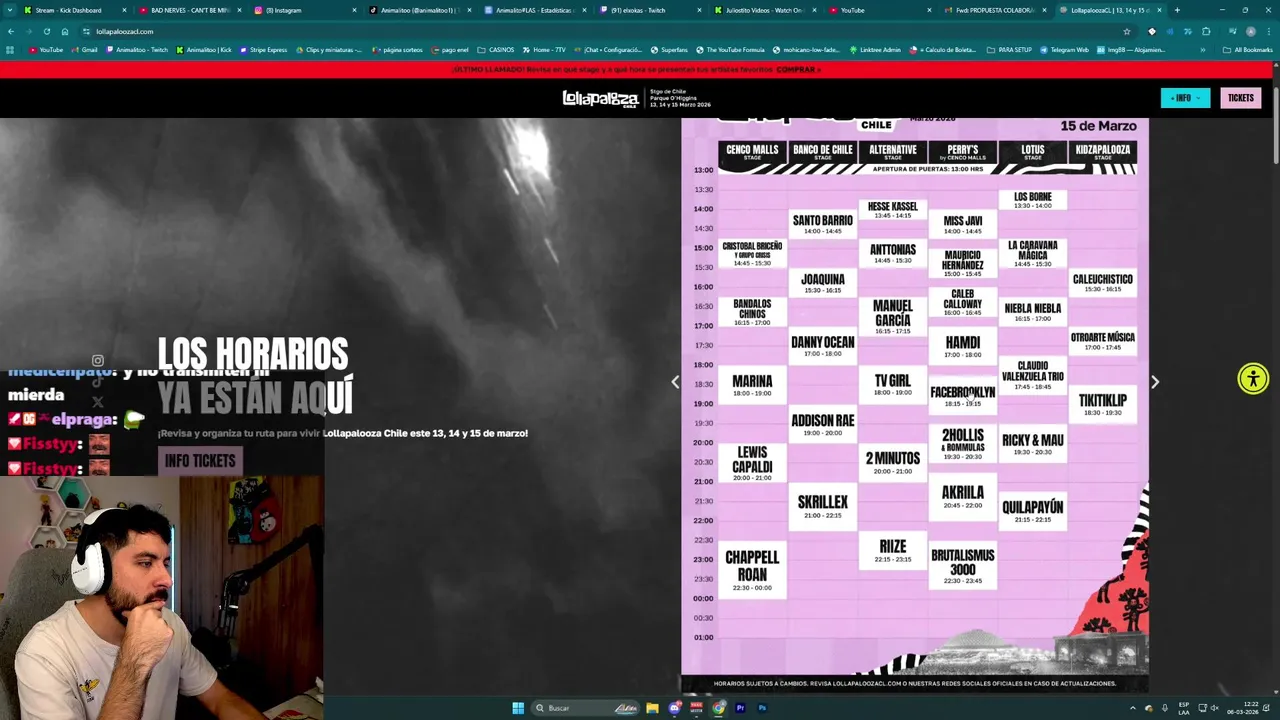1280x720 pixels.
Task: Open the +INFO dropdown button
Action: click(1185, 98)
